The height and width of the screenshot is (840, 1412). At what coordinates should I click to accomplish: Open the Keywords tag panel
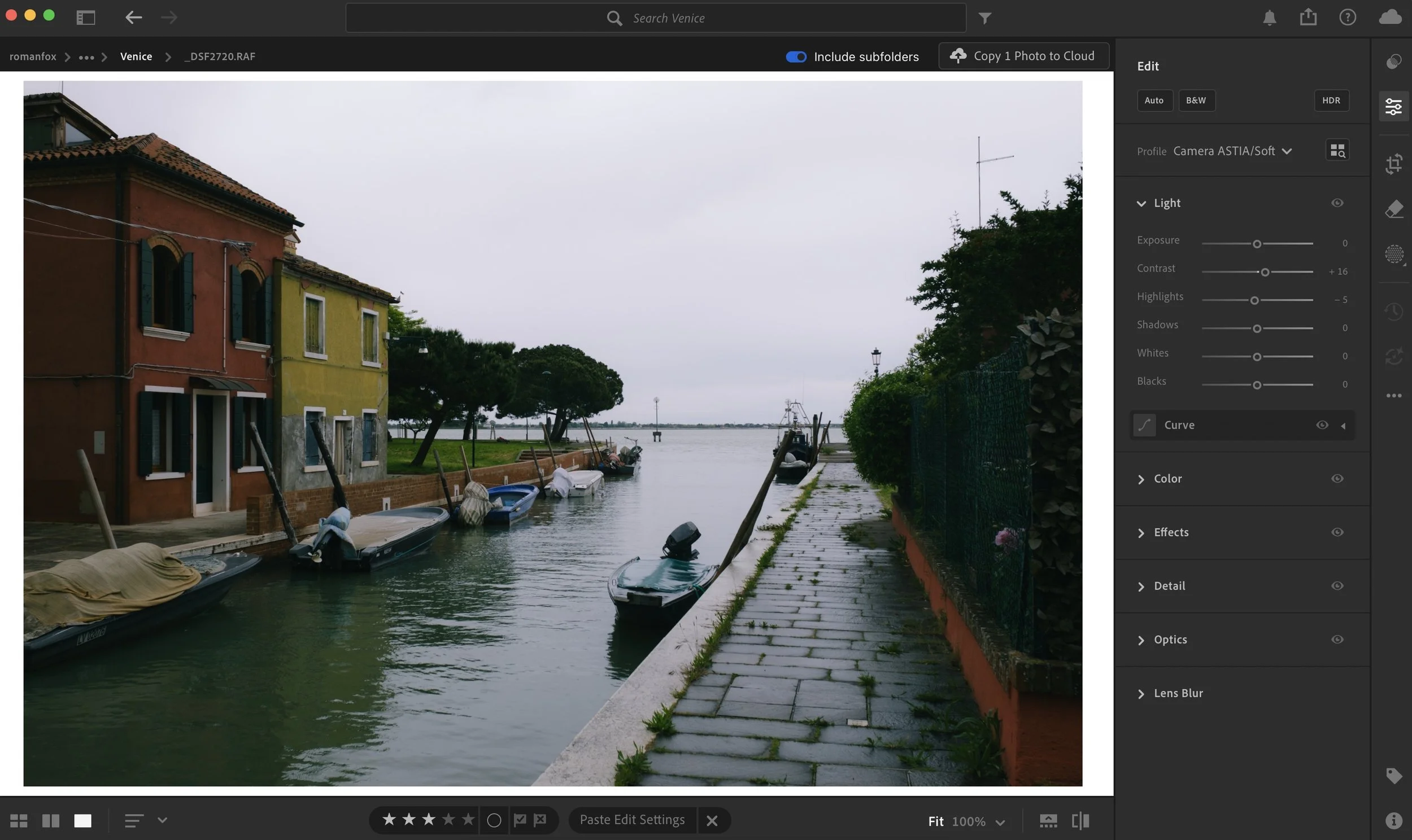pos(1393,775)
